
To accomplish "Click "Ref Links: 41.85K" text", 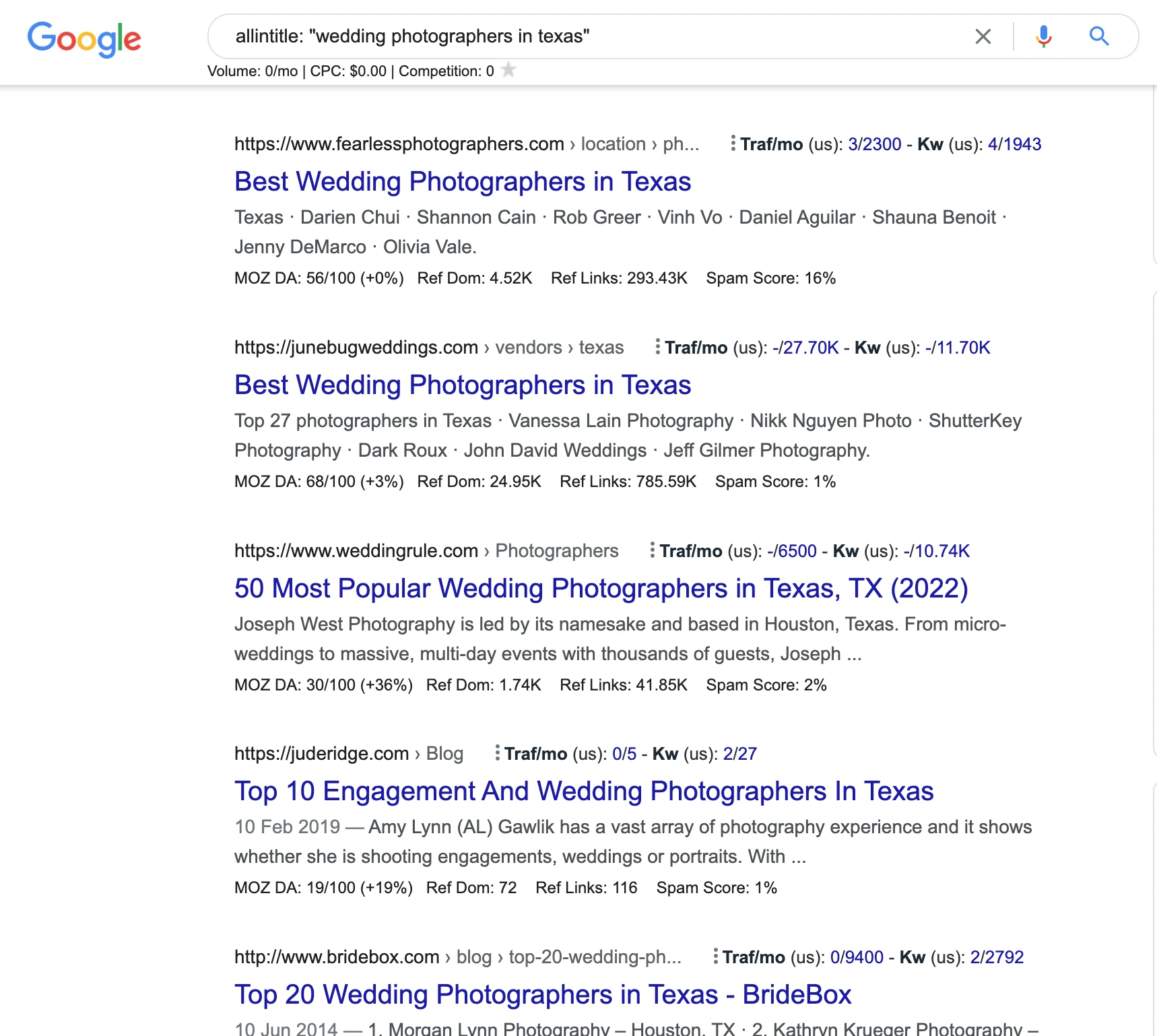I will point(624,685).
